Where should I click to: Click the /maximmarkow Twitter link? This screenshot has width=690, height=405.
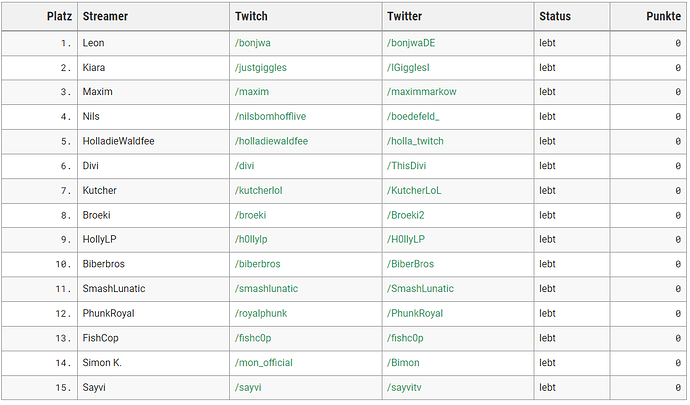click(x=421, y=92)
